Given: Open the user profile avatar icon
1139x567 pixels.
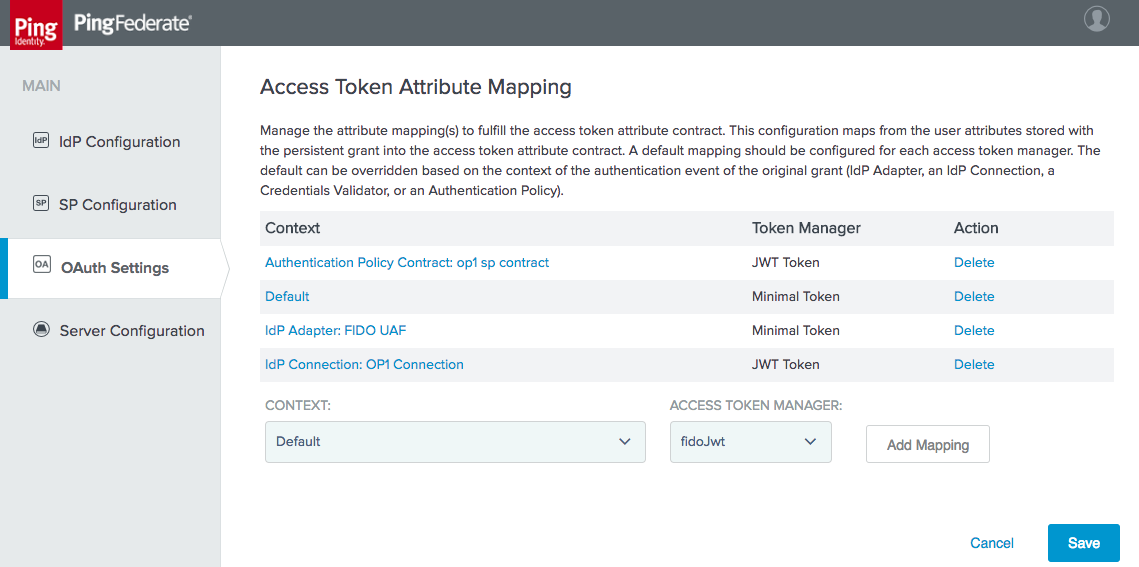Looking at the screenshot, I should pos(1097,19).
